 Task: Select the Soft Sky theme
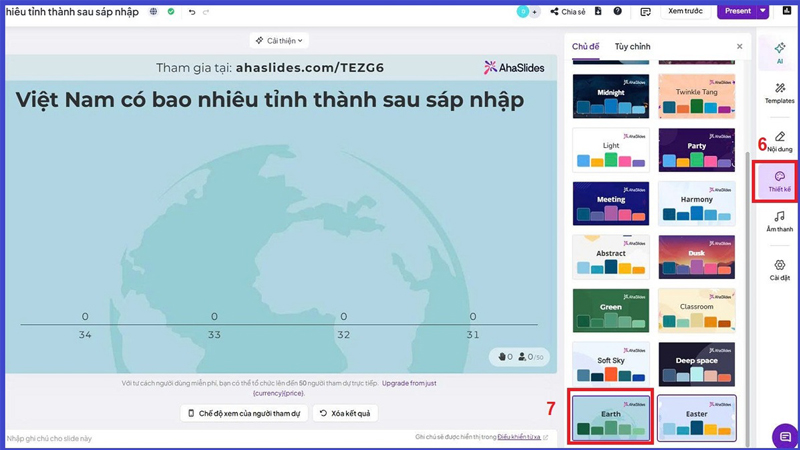[611, 364]
